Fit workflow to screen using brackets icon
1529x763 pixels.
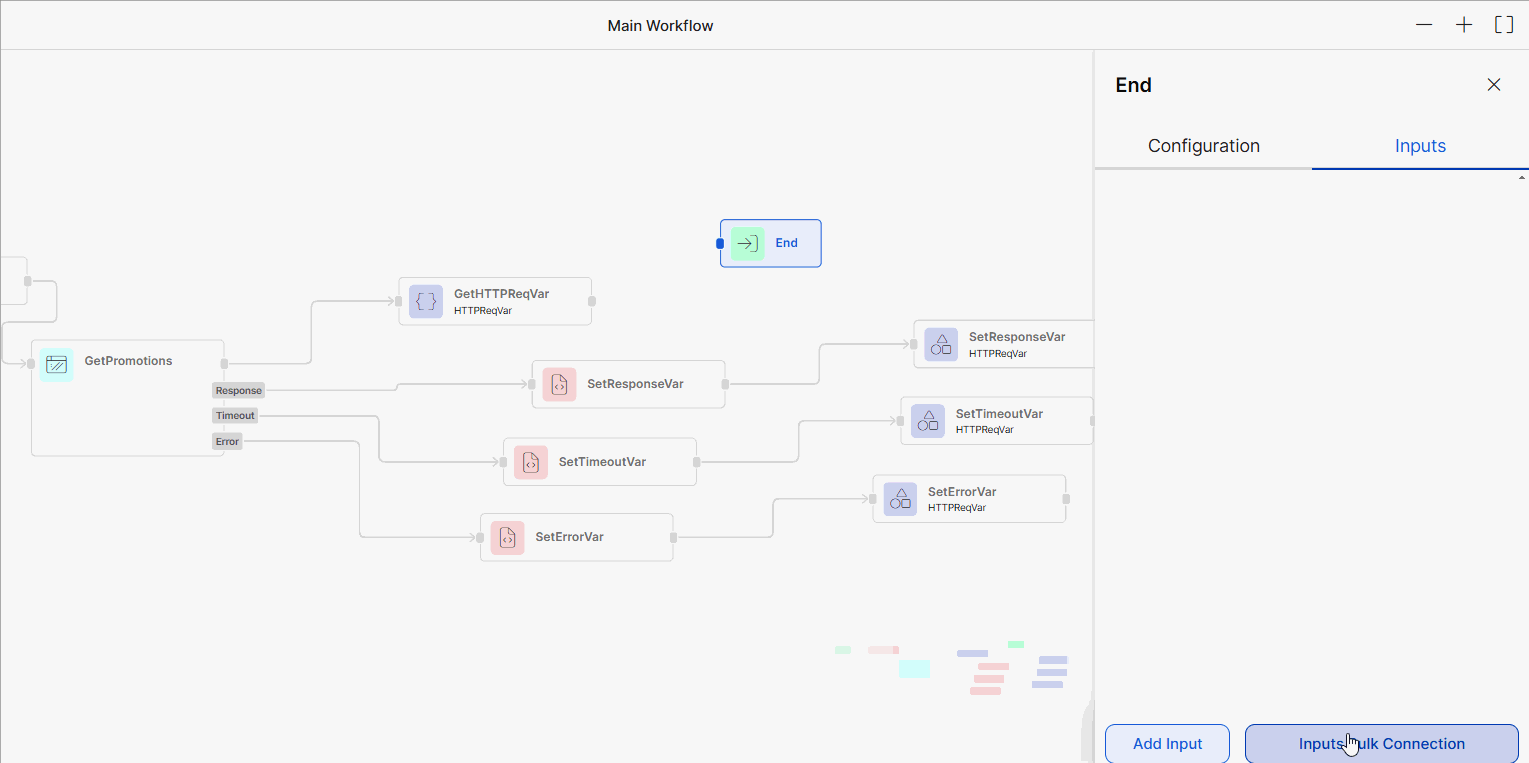[x=1503, y=25]
